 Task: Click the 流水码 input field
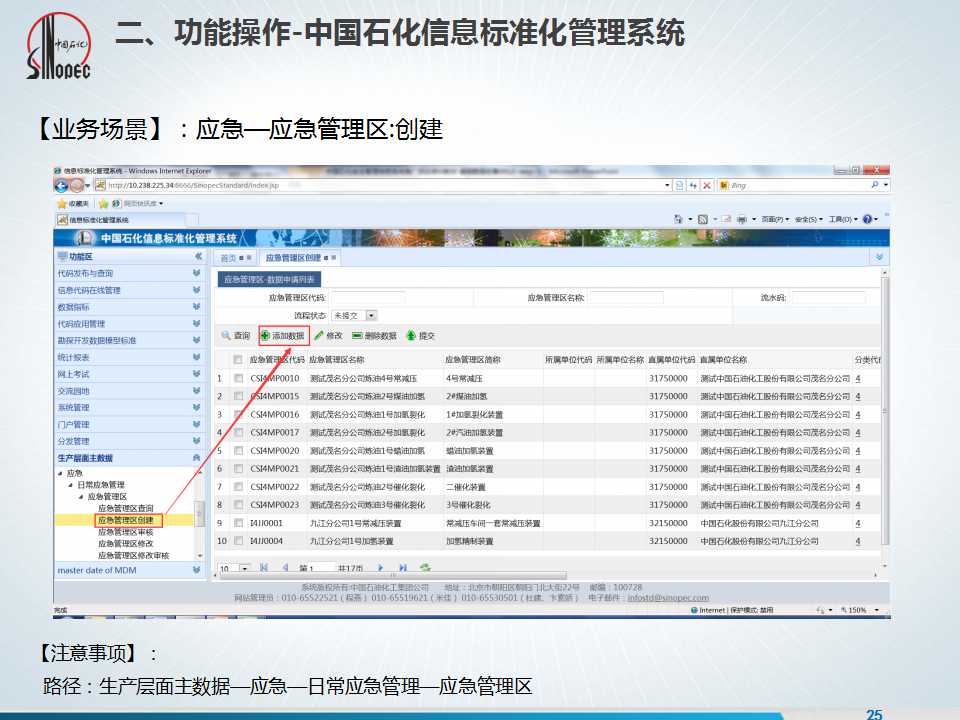point(828,298)
